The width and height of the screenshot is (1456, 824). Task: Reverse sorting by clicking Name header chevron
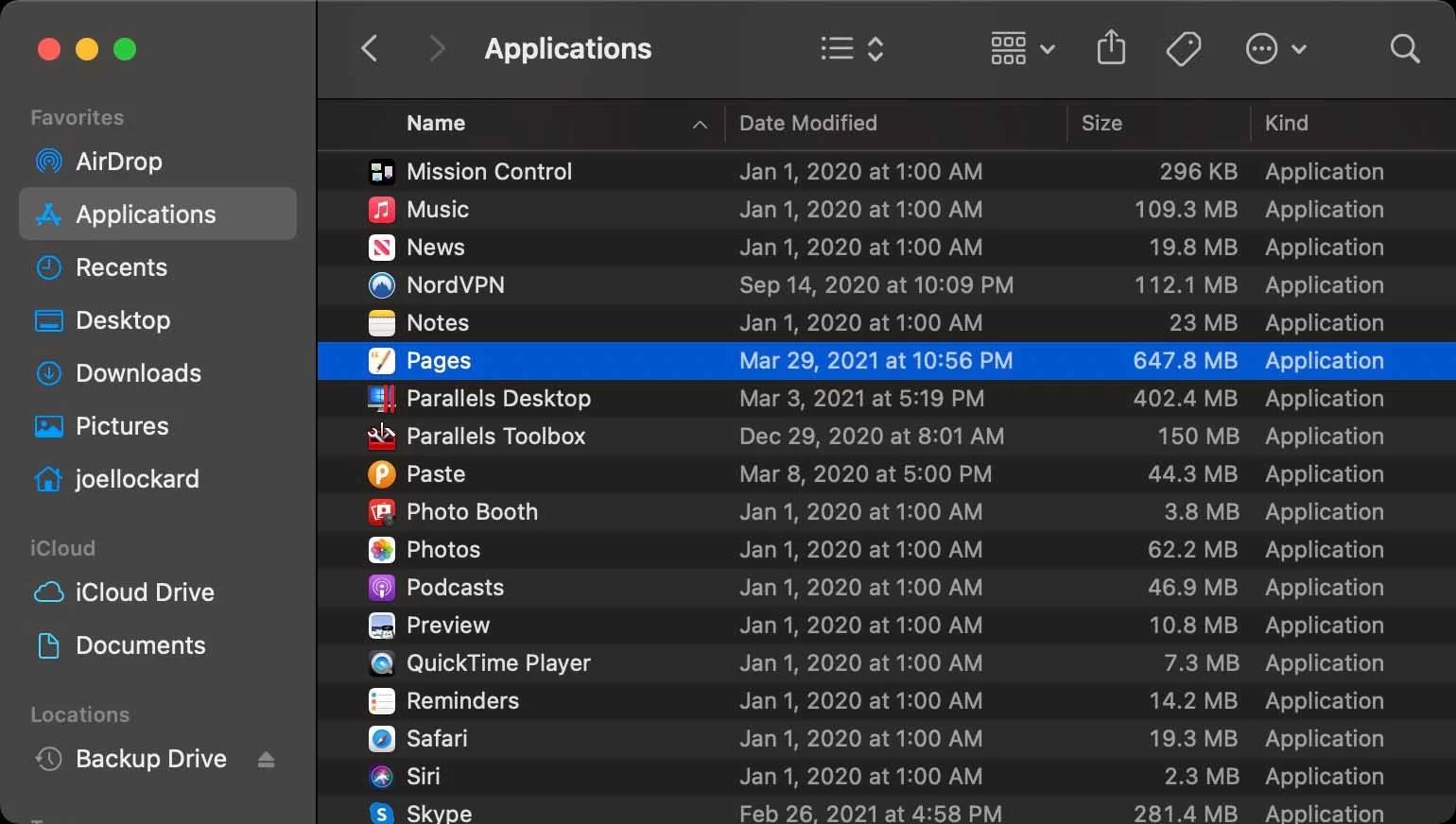coord(699,125)
